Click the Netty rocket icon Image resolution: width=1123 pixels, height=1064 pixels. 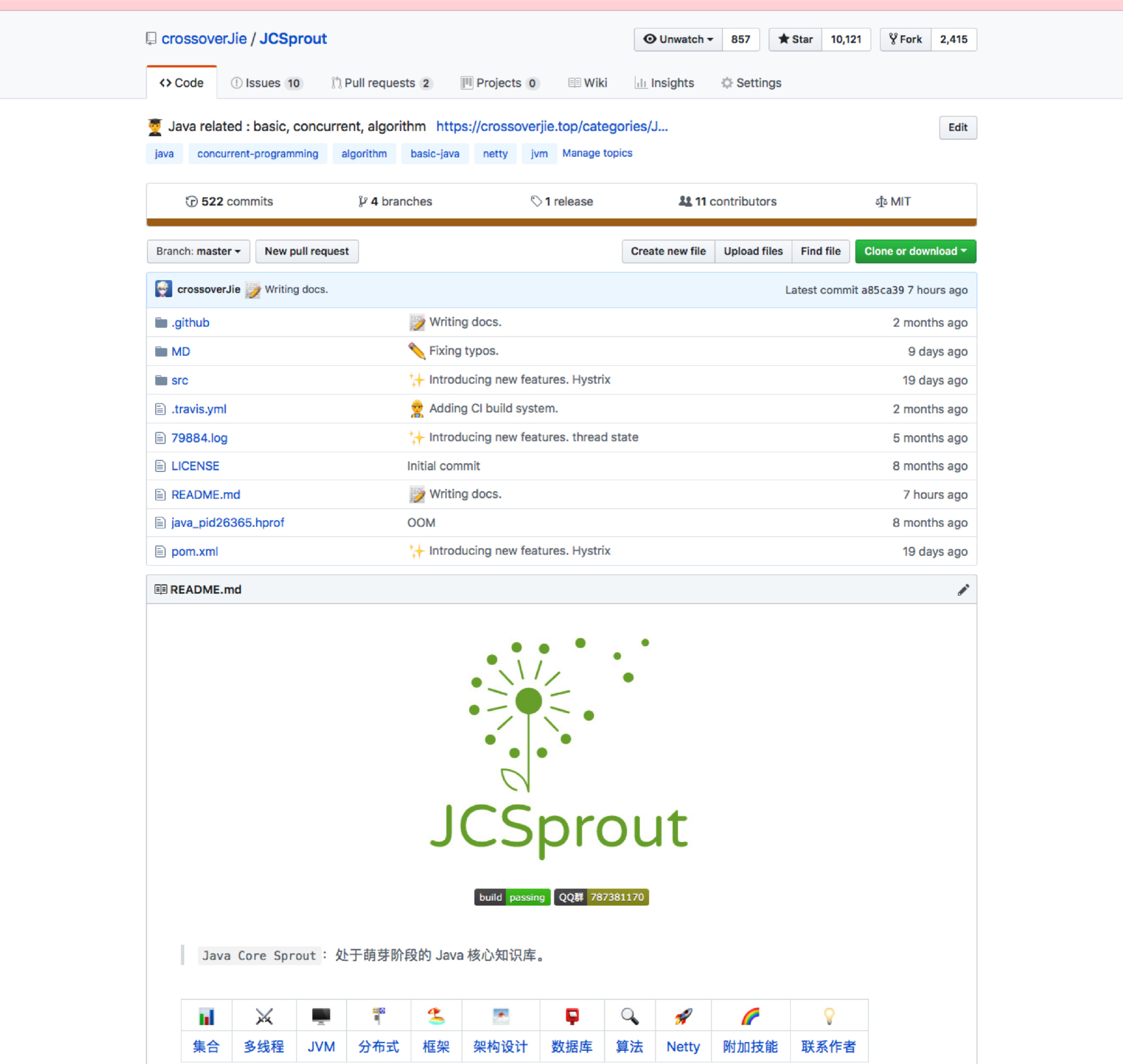[683, 1016]
